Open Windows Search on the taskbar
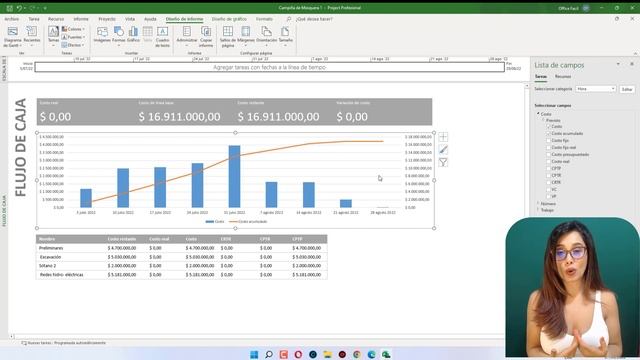Viewport: 640px width, 360px height. tap(269, 354)
